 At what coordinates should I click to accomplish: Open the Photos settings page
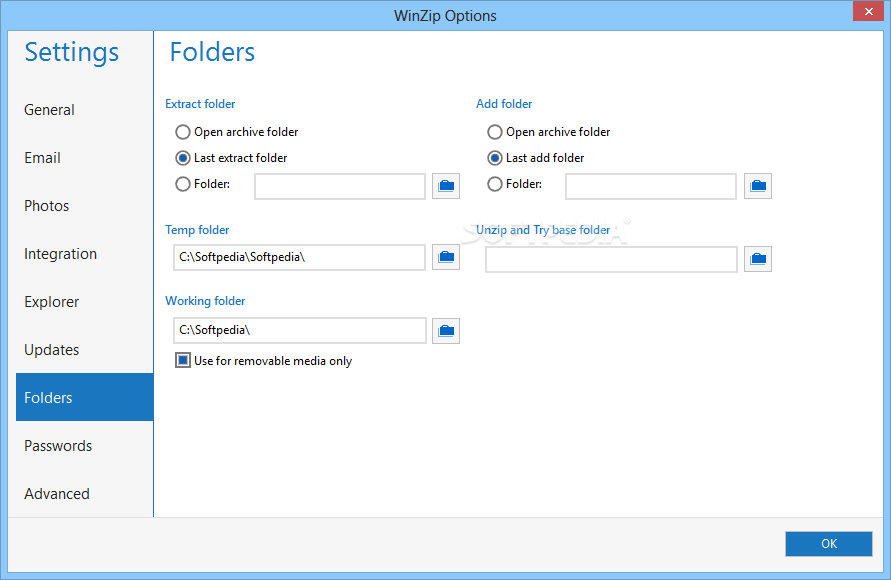[x=85, y=206]
